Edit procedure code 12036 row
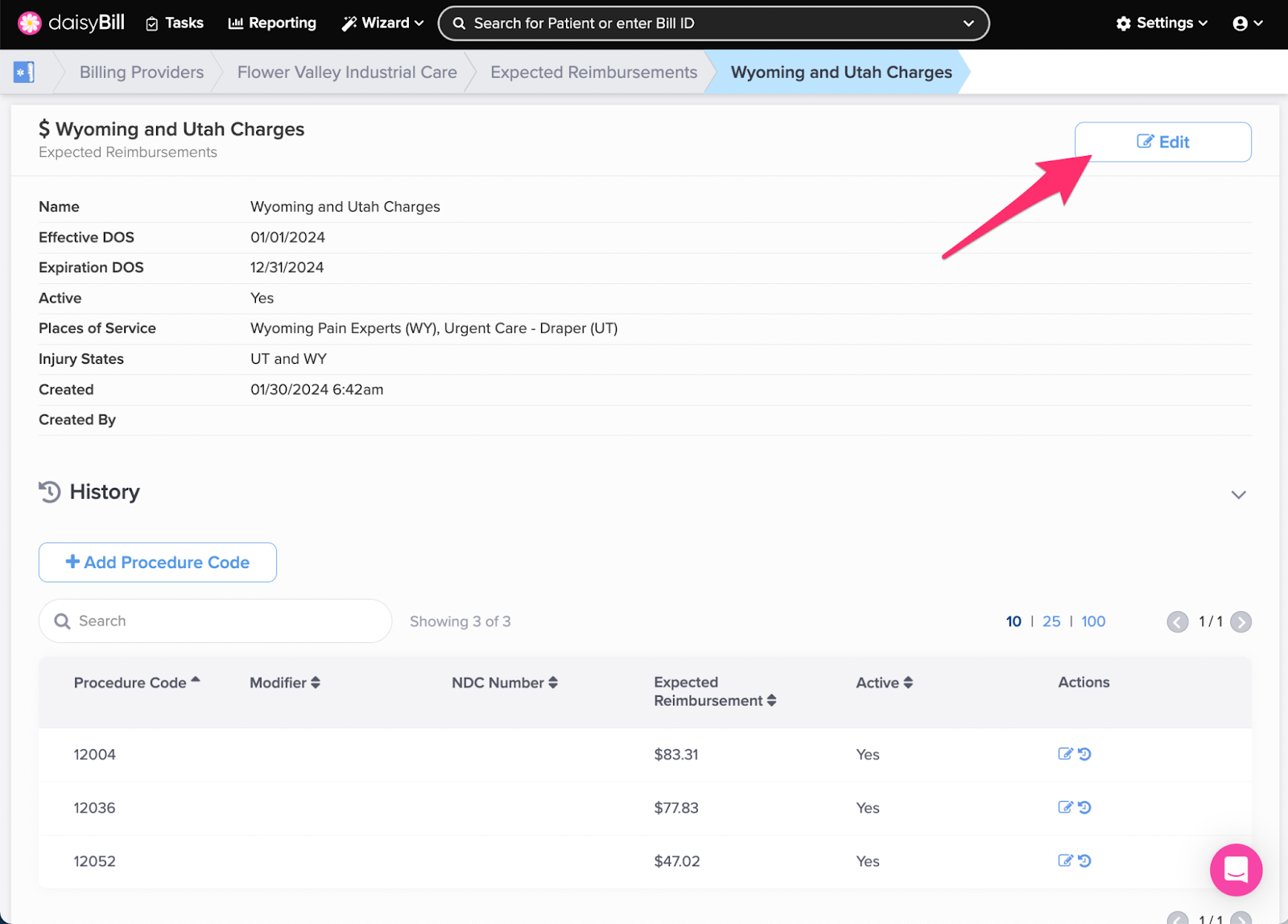 [1065, 807]
